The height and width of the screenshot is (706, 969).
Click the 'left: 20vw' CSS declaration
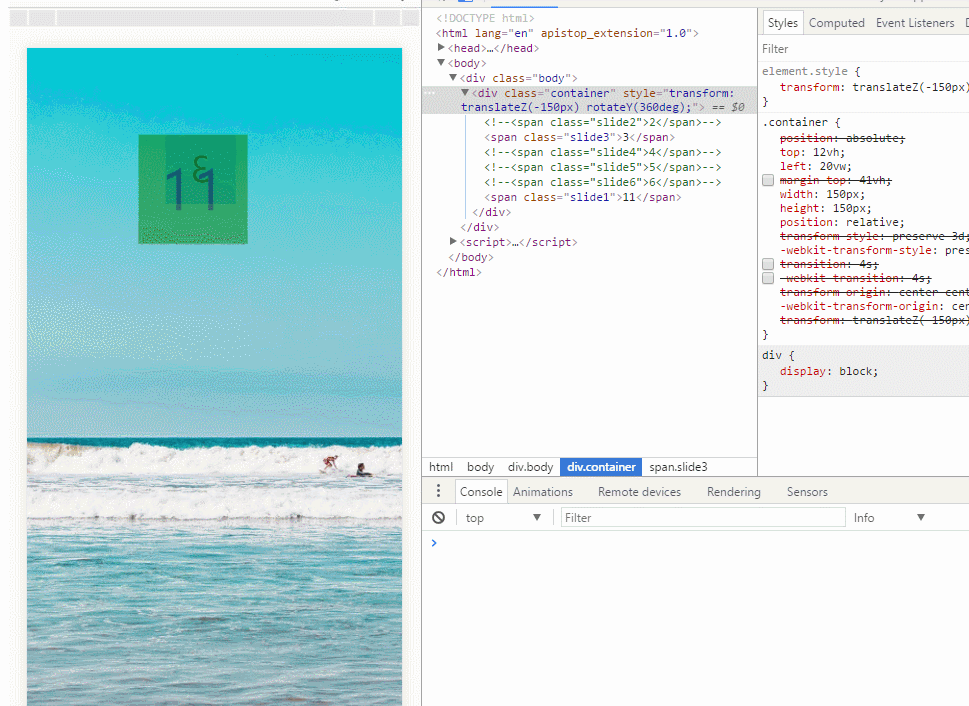click(816, 166)
